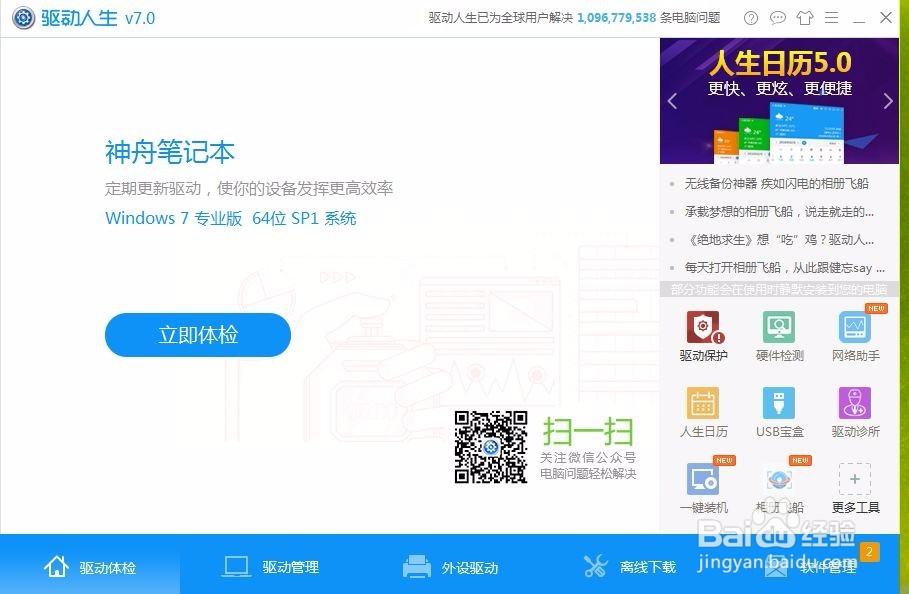Switch to the 外设驱动 tab
The height and width of the screenshot is (594, 909).
point(450,567)
